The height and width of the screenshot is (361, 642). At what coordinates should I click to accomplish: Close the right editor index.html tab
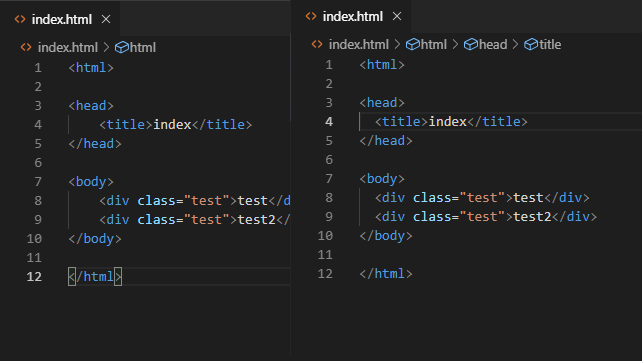(x=397, y=16)
